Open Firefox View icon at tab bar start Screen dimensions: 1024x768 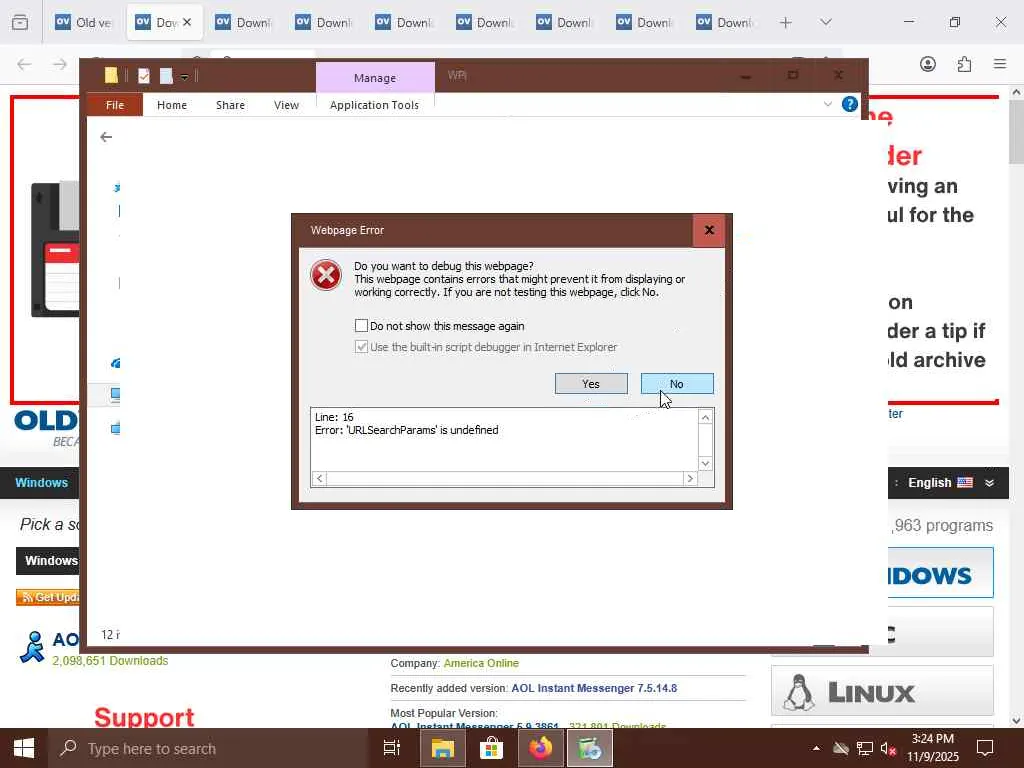coord(20,22)
